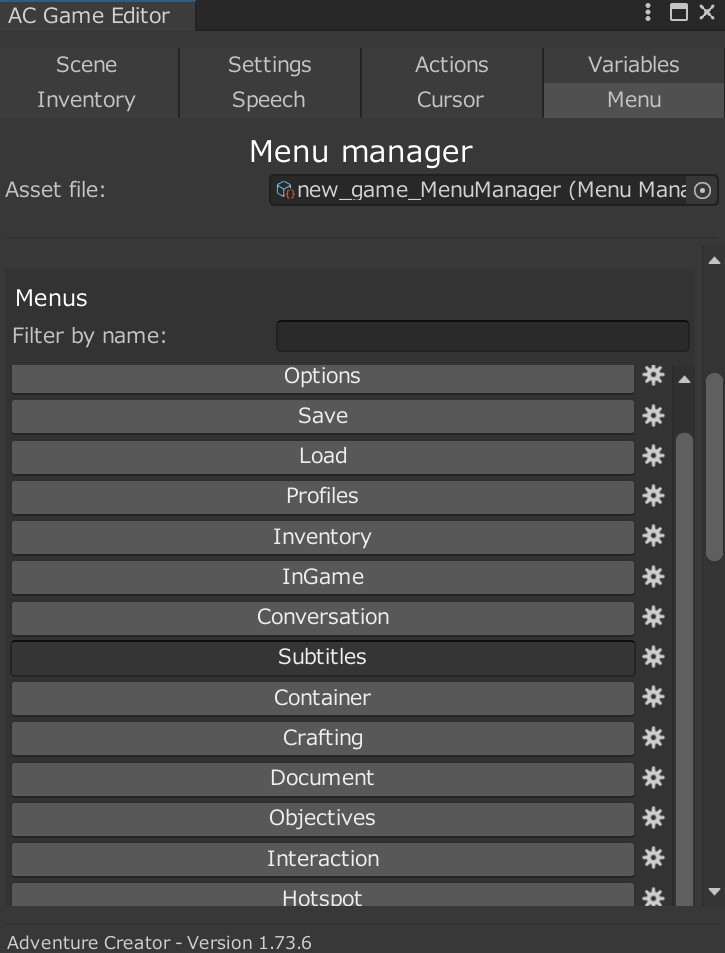
Task: Click gear icon next to Profiles
Action: [653, 496]
